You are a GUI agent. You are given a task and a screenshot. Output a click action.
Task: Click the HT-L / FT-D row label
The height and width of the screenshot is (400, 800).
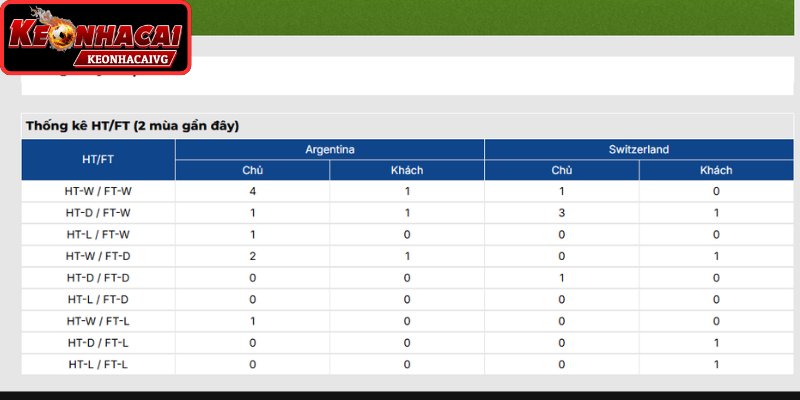pos(98,299)
